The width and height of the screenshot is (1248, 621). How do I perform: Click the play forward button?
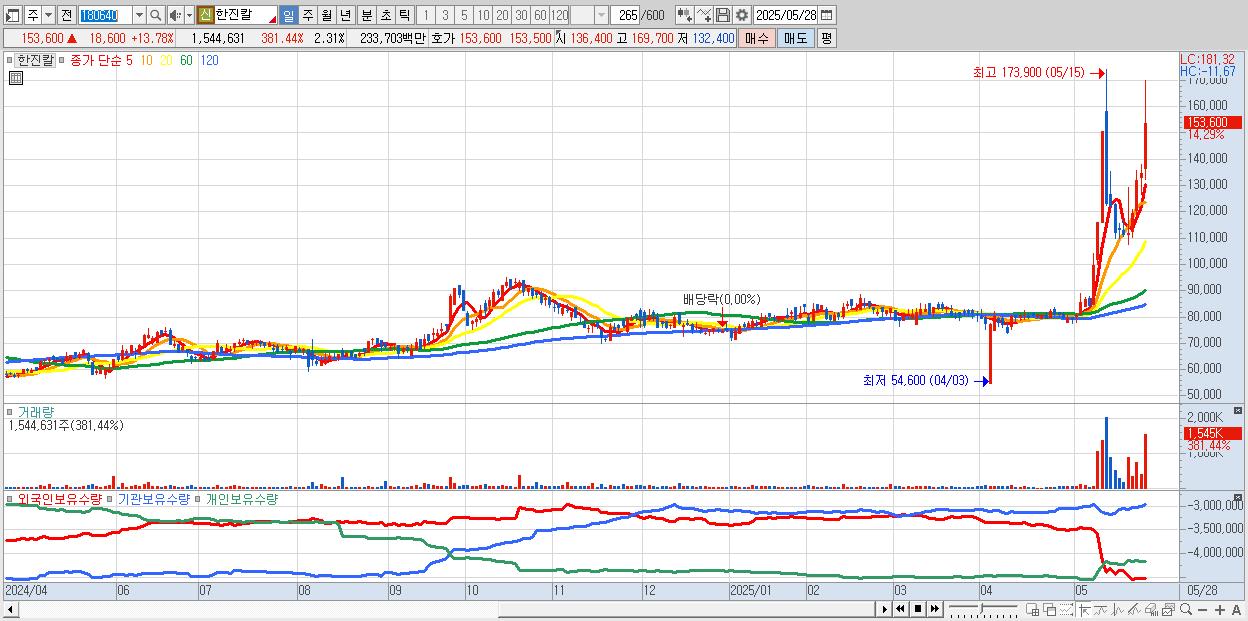point(885,609)
